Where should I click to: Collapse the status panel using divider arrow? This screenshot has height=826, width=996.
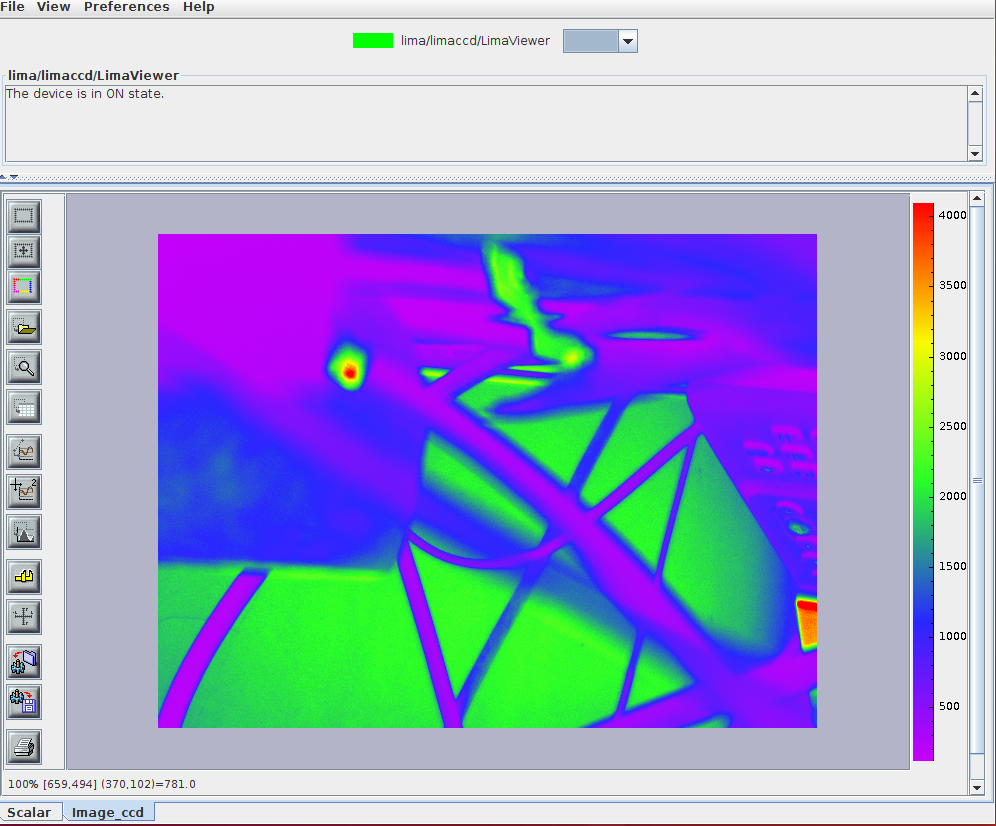[5, 177]
